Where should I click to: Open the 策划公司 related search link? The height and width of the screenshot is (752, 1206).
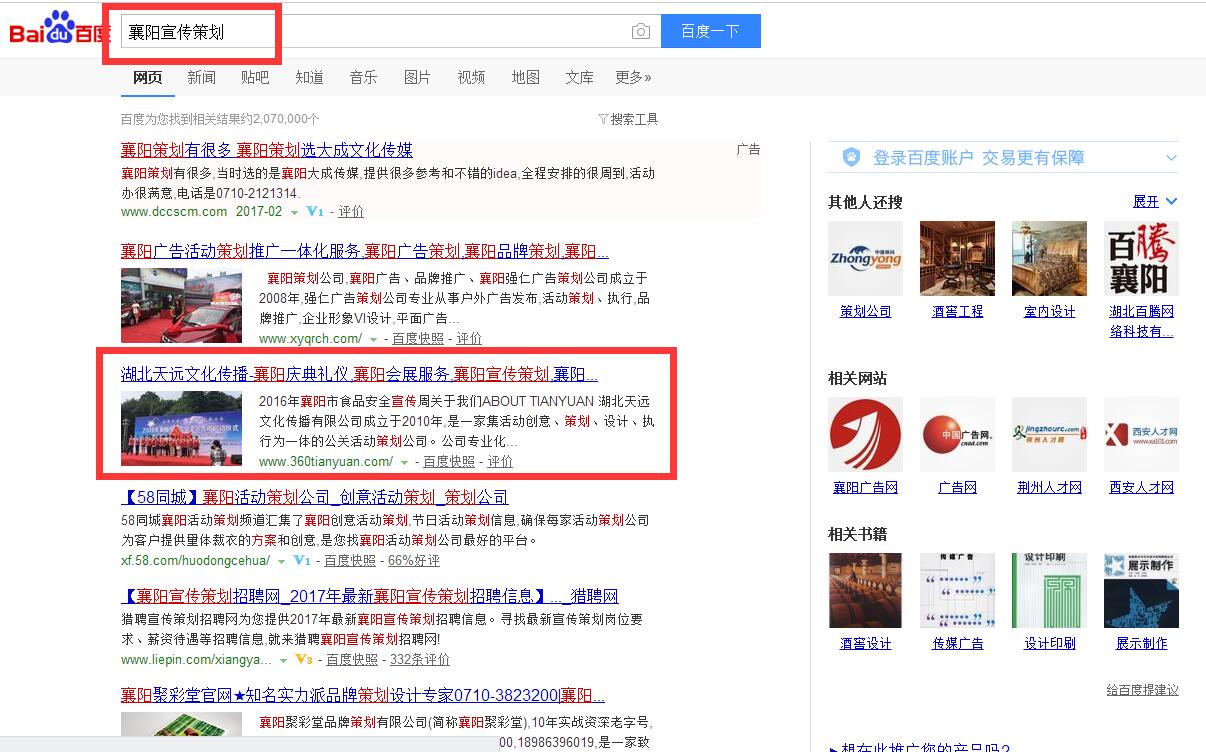[x=865, y=311]
